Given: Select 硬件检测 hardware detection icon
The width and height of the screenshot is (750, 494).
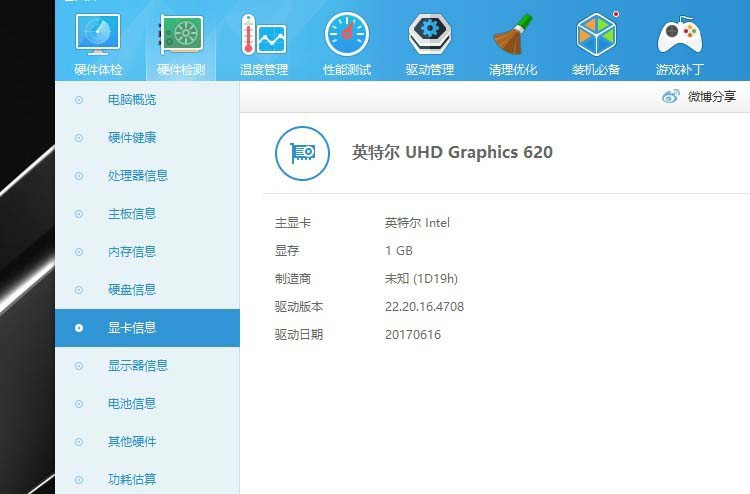Looking at the screenshot, I should tap(181, 34).
